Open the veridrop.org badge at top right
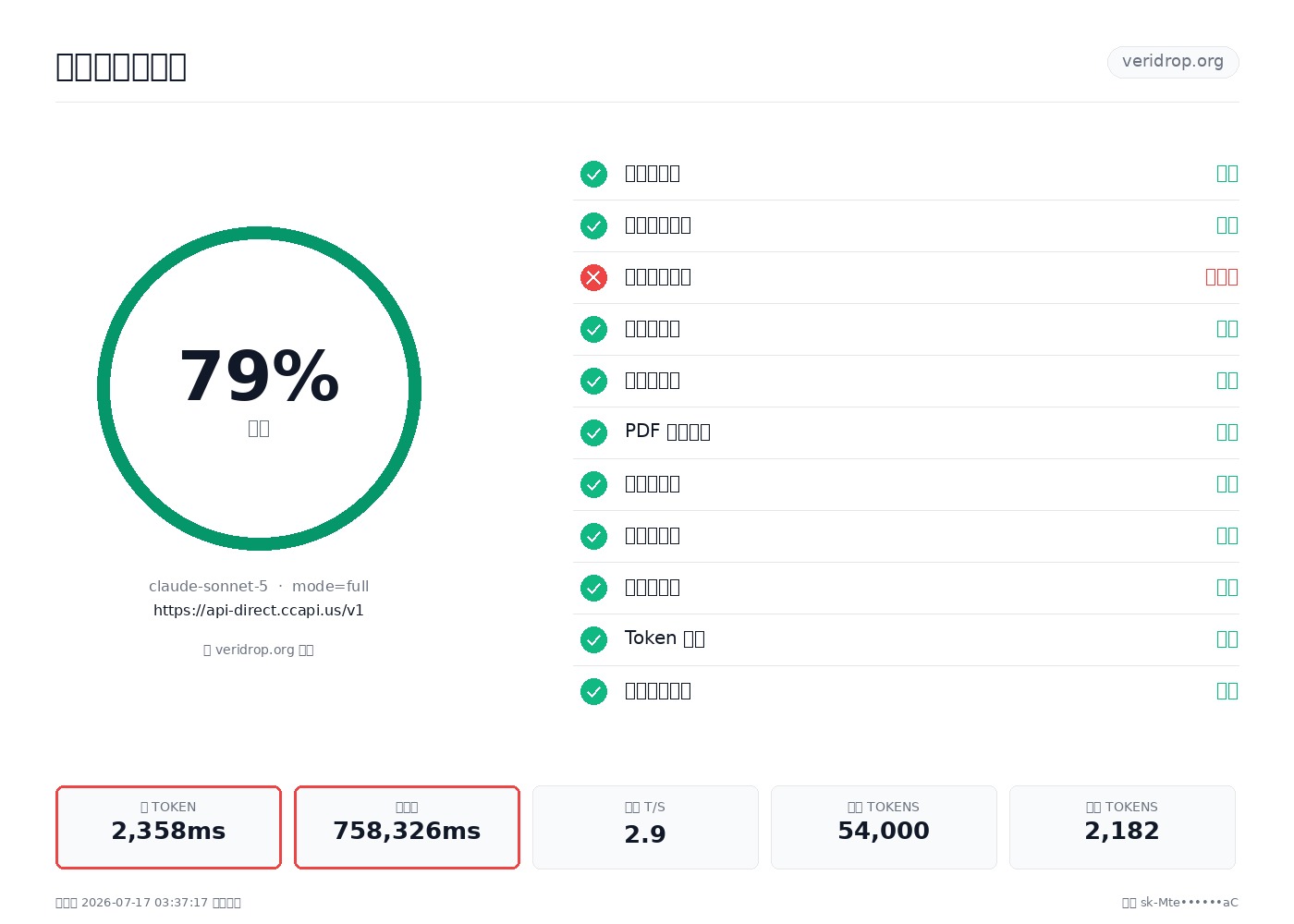 (x=1173, y=62)
